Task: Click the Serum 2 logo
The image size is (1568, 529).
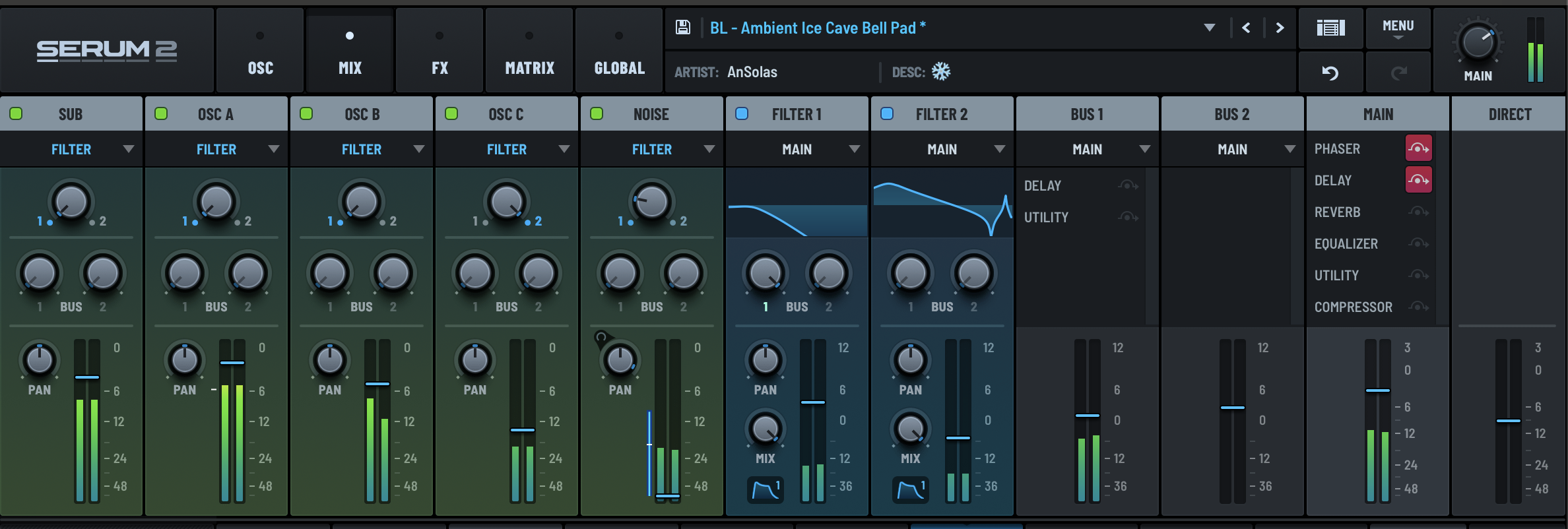Action: [107, 50]
